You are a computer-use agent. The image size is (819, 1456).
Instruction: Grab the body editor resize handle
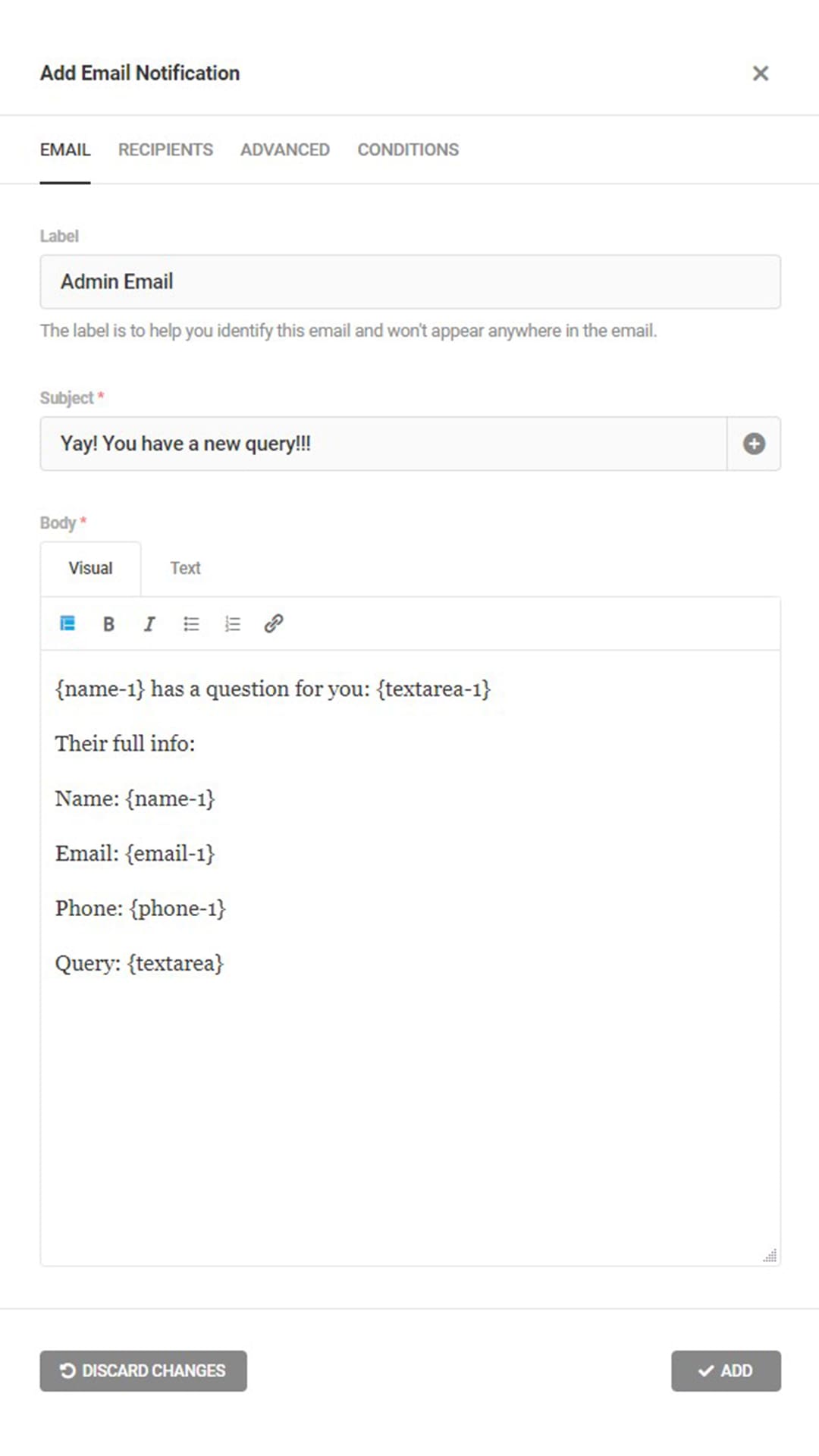[x=770, y=1256]
